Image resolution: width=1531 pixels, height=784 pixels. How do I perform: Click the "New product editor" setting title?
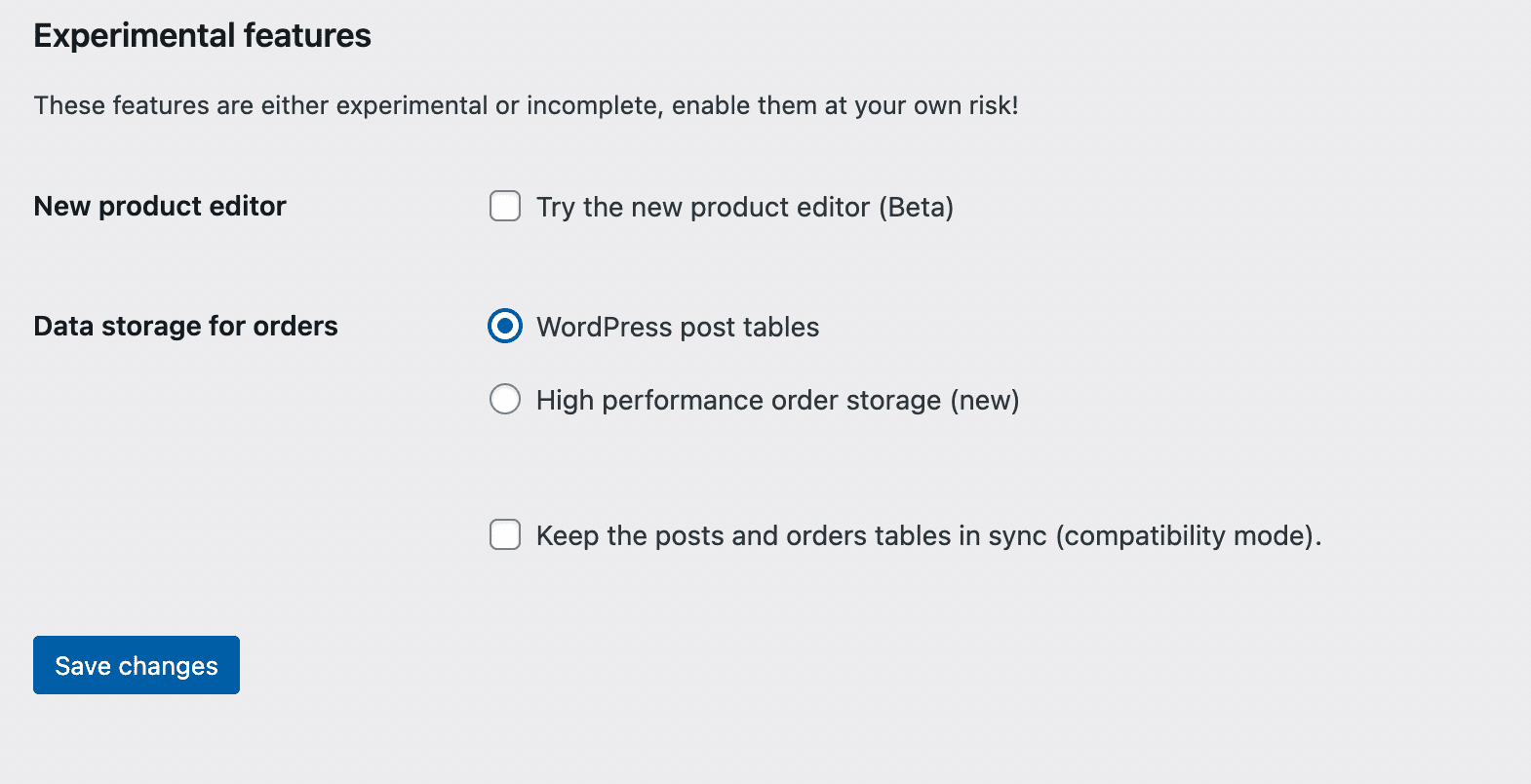pyautogui.click(x=160, y=206)
